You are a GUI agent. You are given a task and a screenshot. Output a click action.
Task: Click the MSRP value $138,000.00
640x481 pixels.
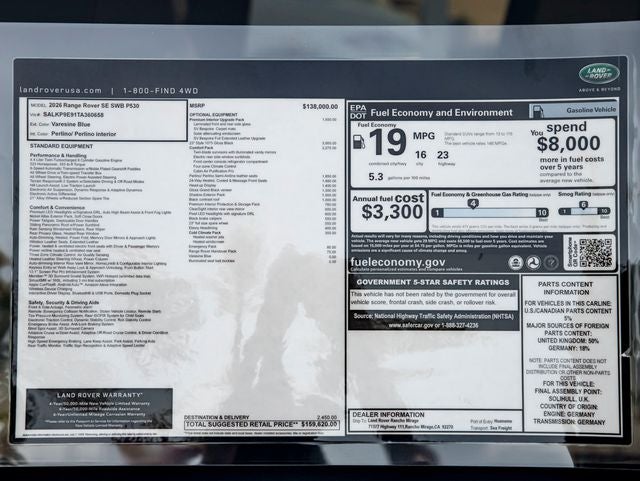tap(320, 106)
